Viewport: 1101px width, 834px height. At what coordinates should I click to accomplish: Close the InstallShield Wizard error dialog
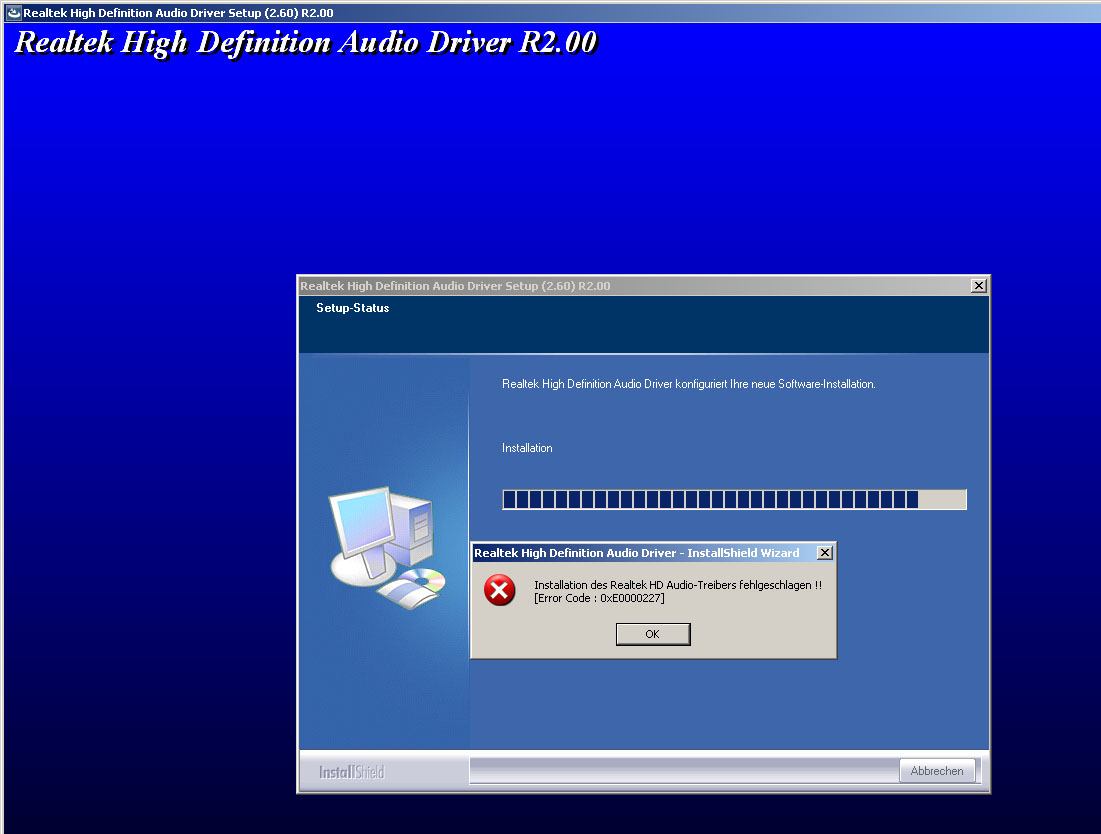[x=825, y=552]
